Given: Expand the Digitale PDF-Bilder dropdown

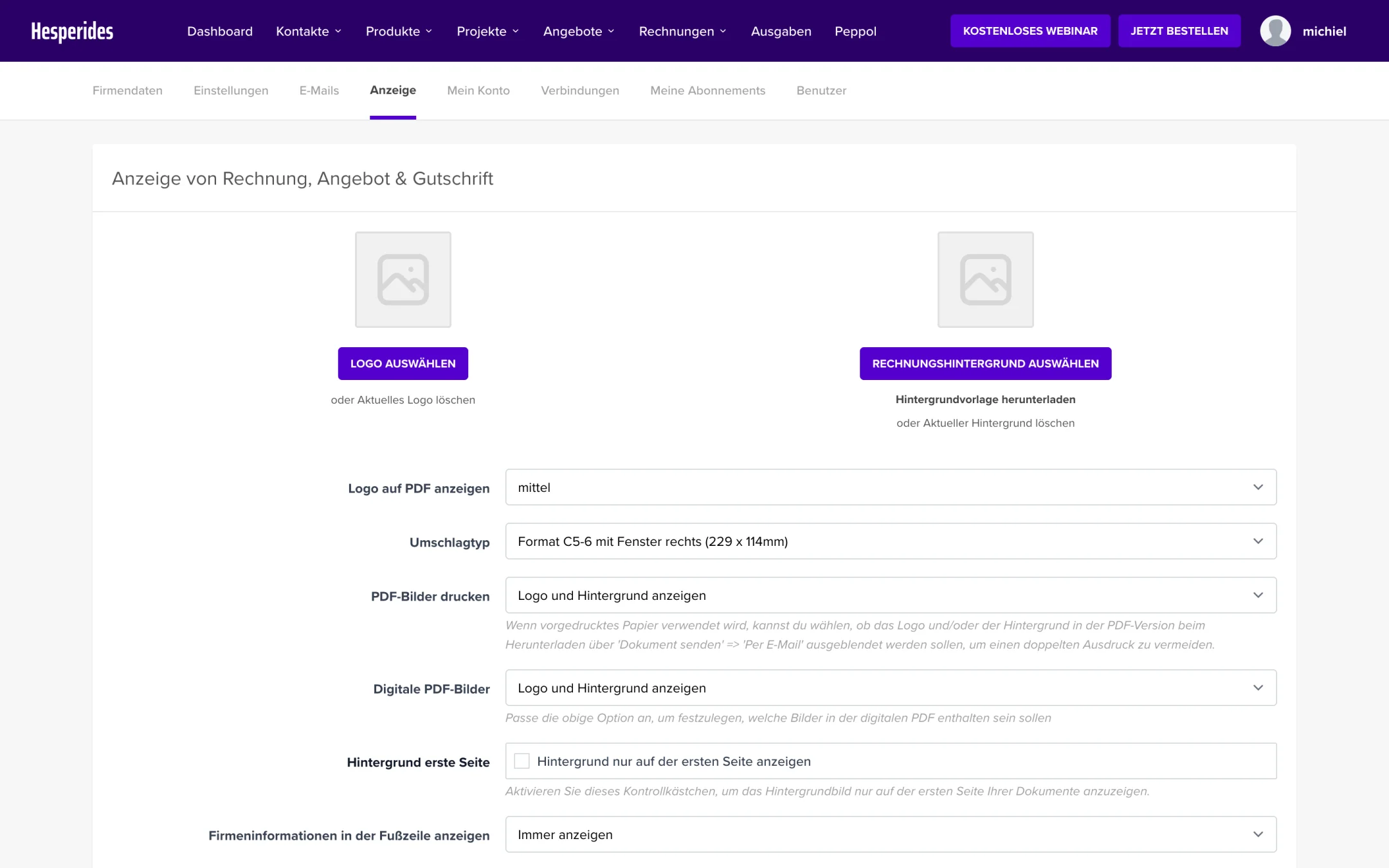Looking at the screenshot, I should pos(891,688).
